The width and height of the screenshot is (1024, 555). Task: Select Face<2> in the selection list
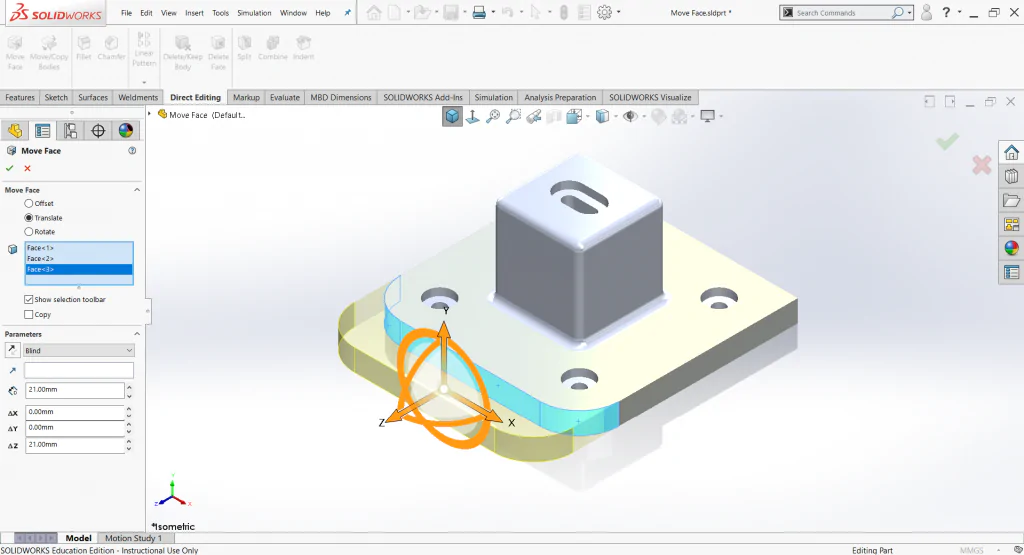pyautogui.click(x=79, y=259)
